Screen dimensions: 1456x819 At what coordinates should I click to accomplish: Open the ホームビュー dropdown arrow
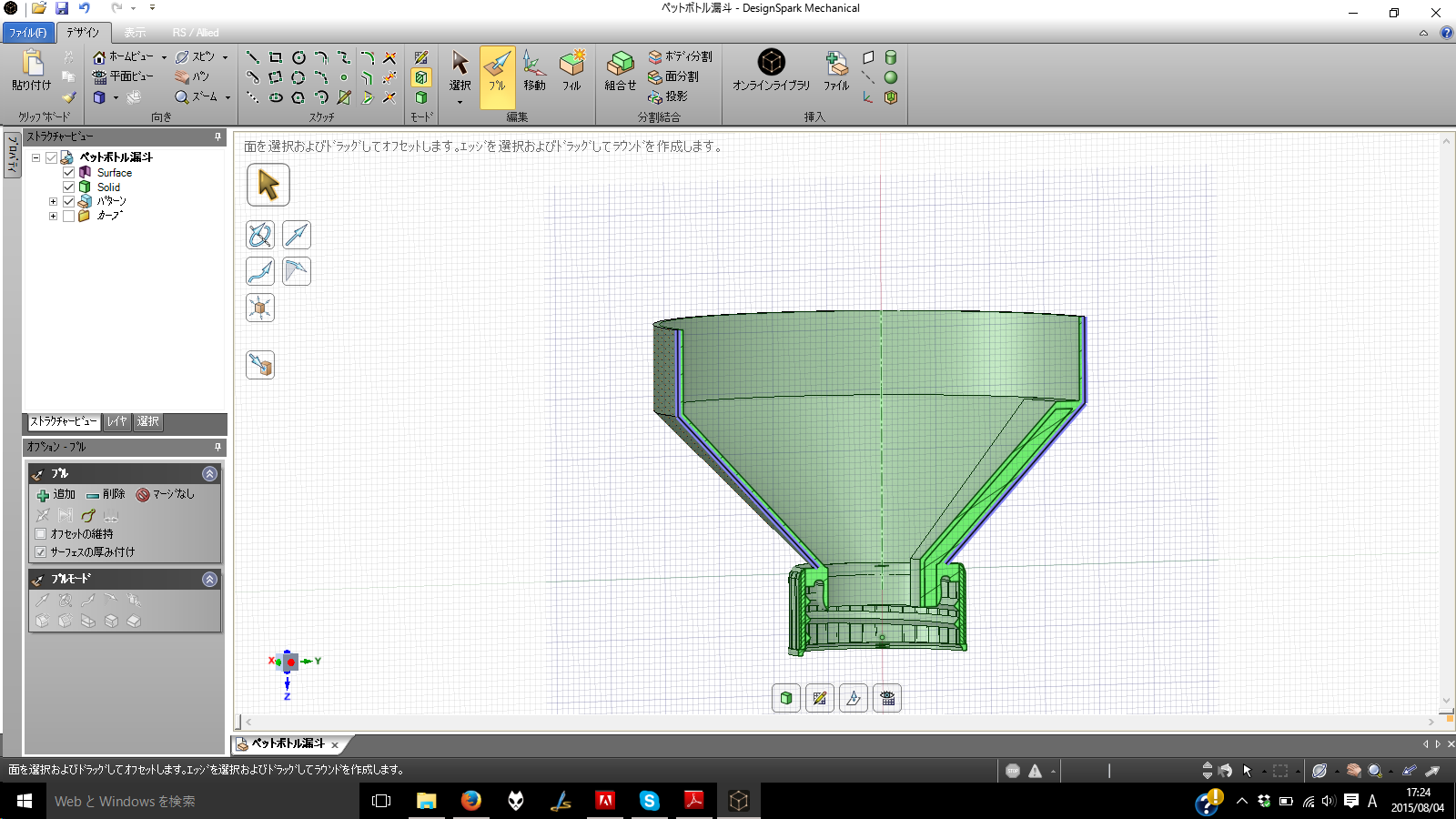click(164, 57)
